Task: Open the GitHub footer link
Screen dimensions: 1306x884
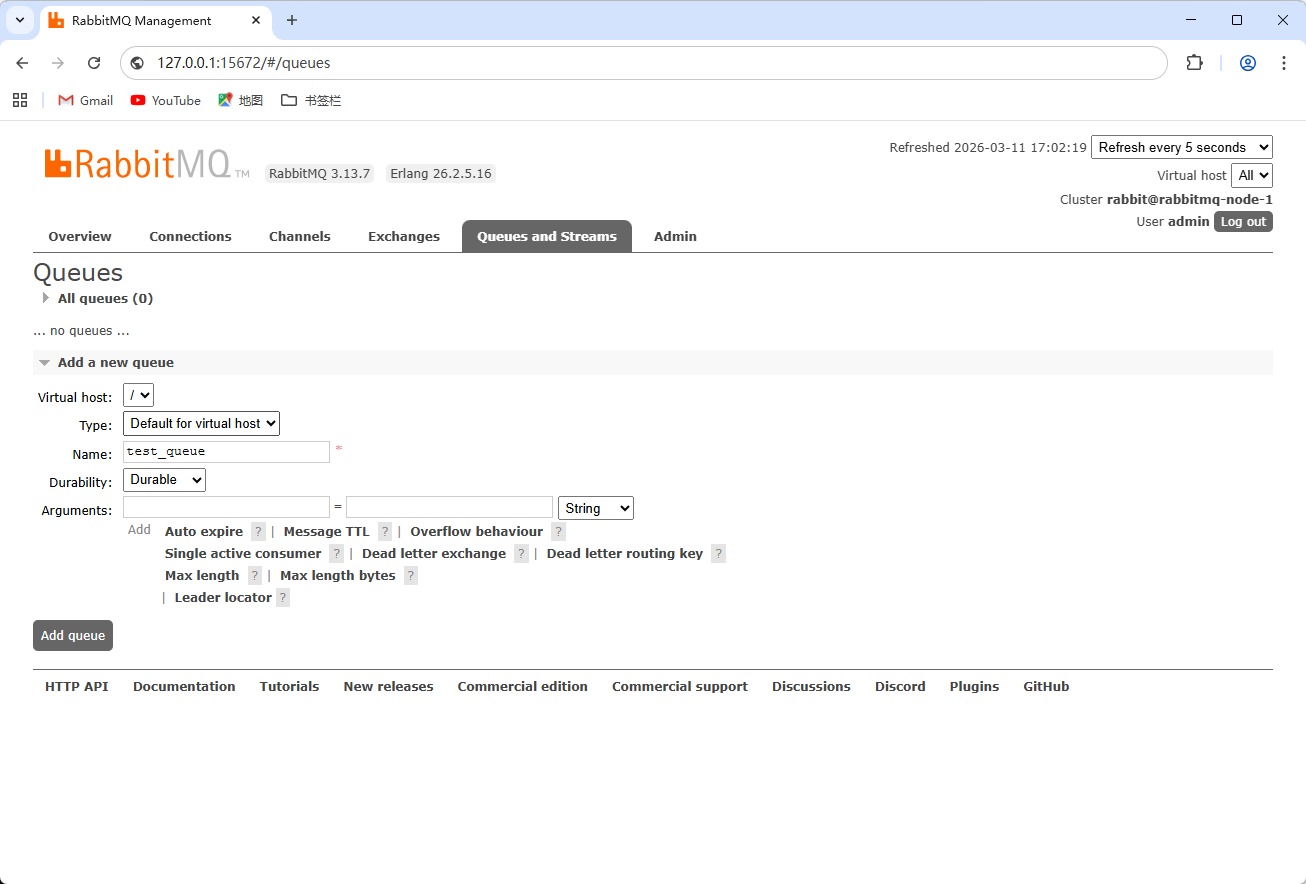Action: coord(1046,687)
